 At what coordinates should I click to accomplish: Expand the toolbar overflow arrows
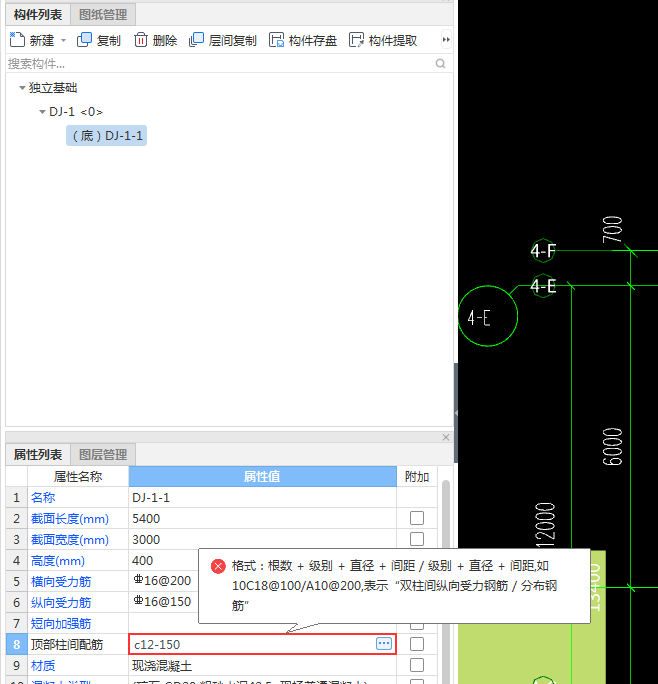tap(446, 40)
